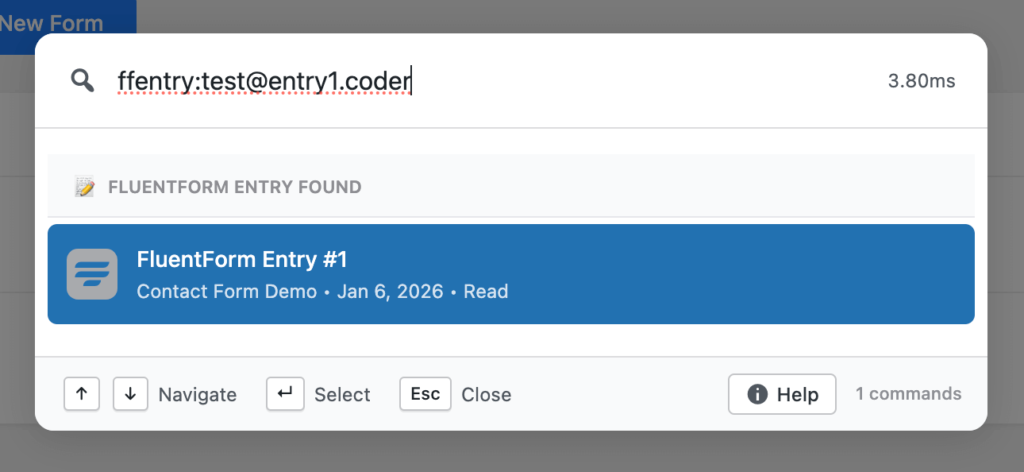This screenshot has width=1024, height=472.
Task: Click the FluentForm logo icon in the result
Action: 92,274
